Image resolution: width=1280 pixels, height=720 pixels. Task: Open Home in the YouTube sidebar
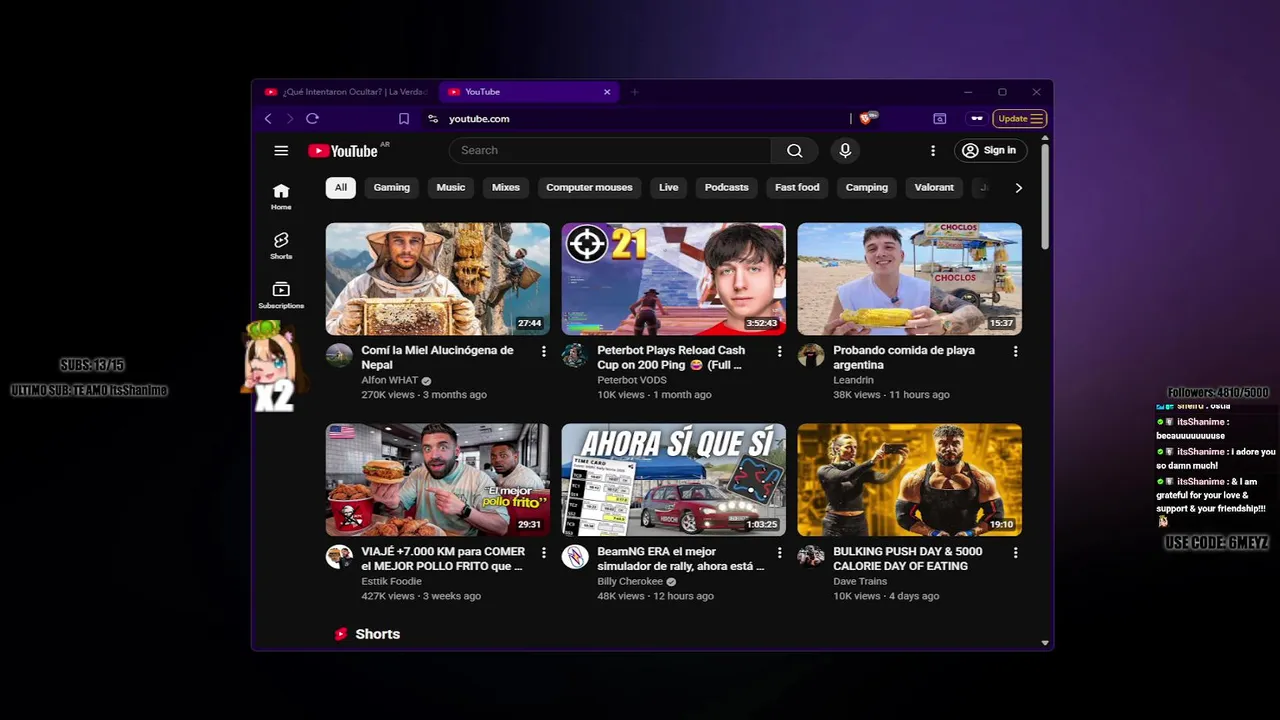tap(281, 196)
